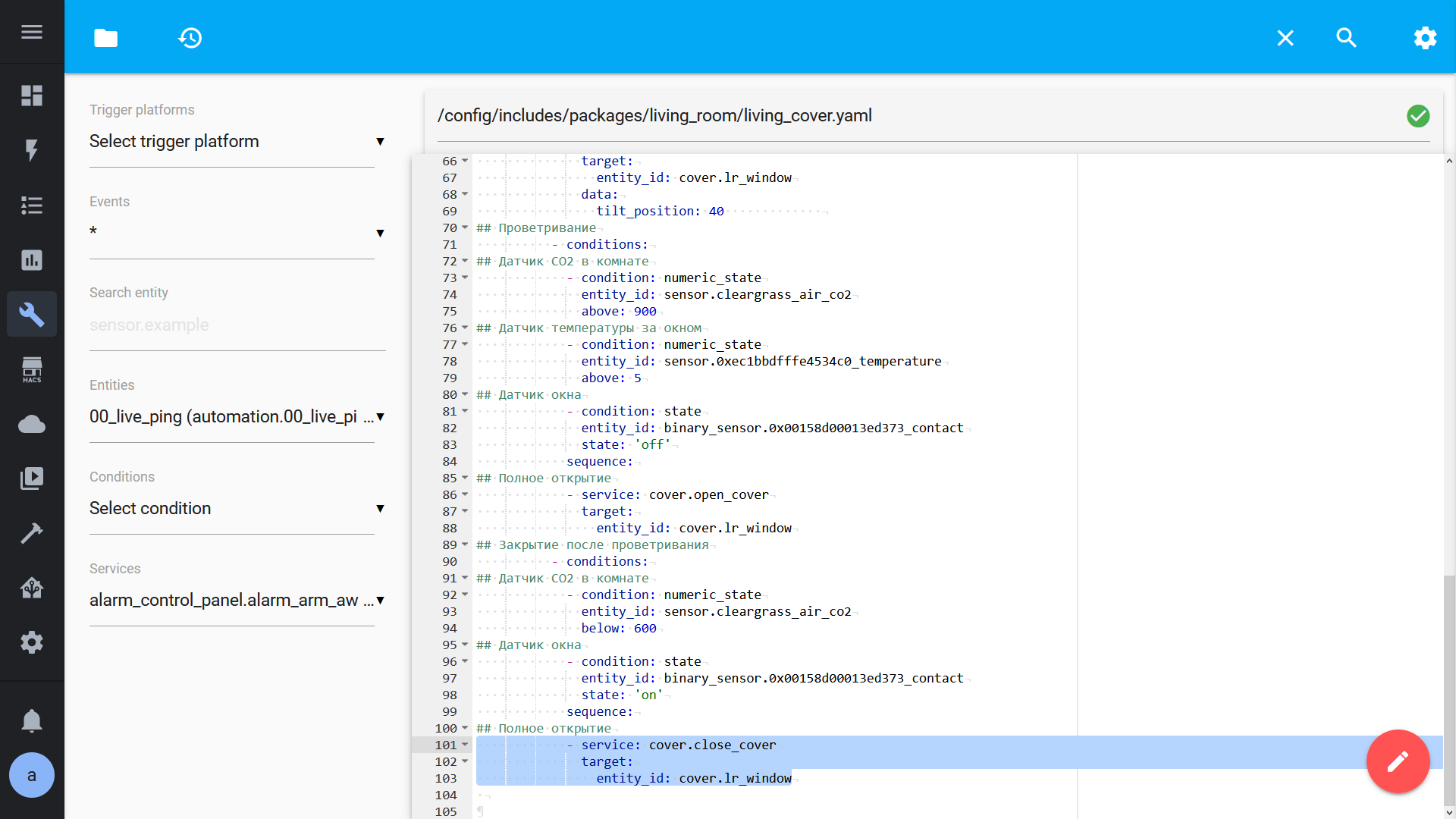Open the notifications bell

coord(32,720)
